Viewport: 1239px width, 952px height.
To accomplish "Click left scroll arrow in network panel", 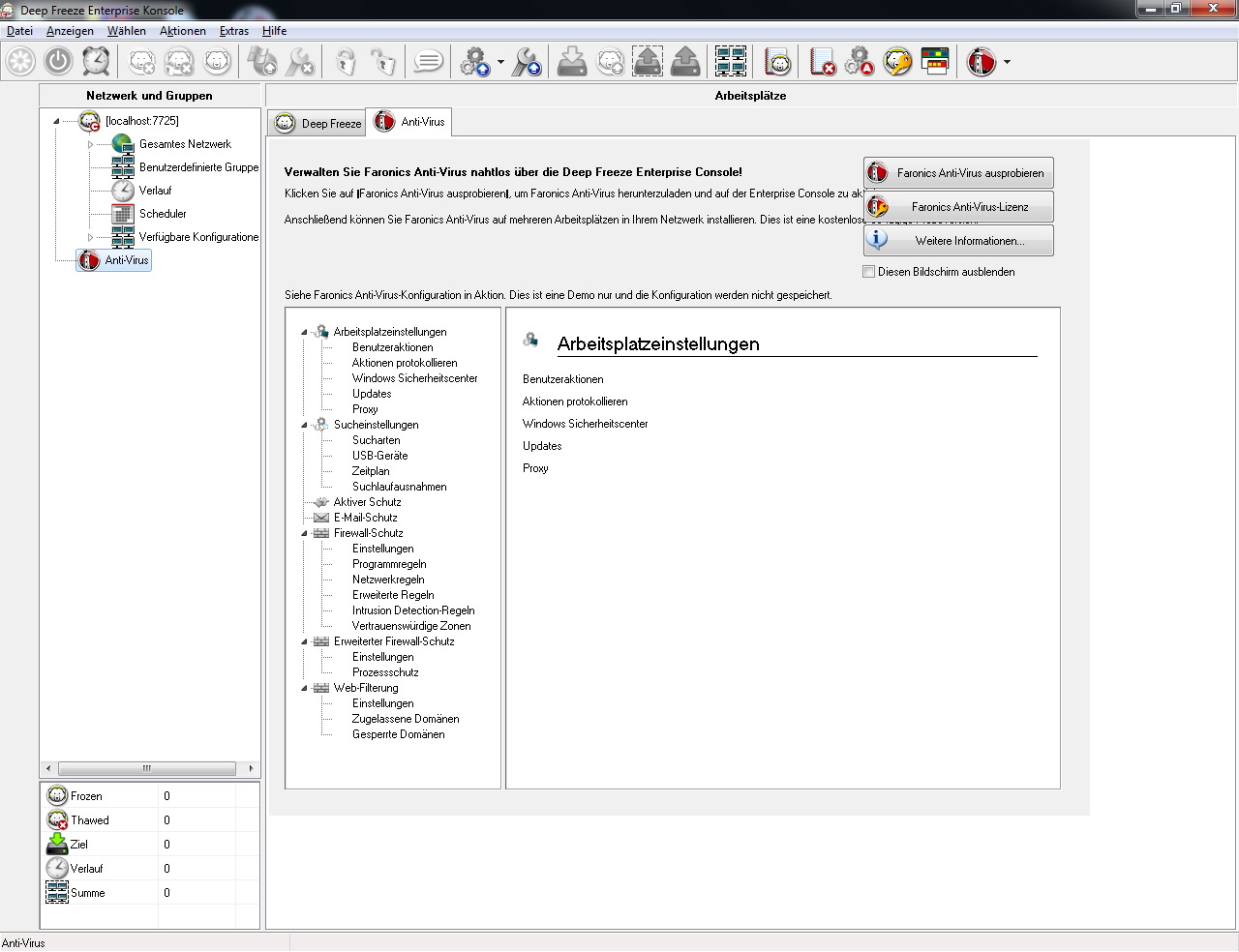I will click(48, 768).
